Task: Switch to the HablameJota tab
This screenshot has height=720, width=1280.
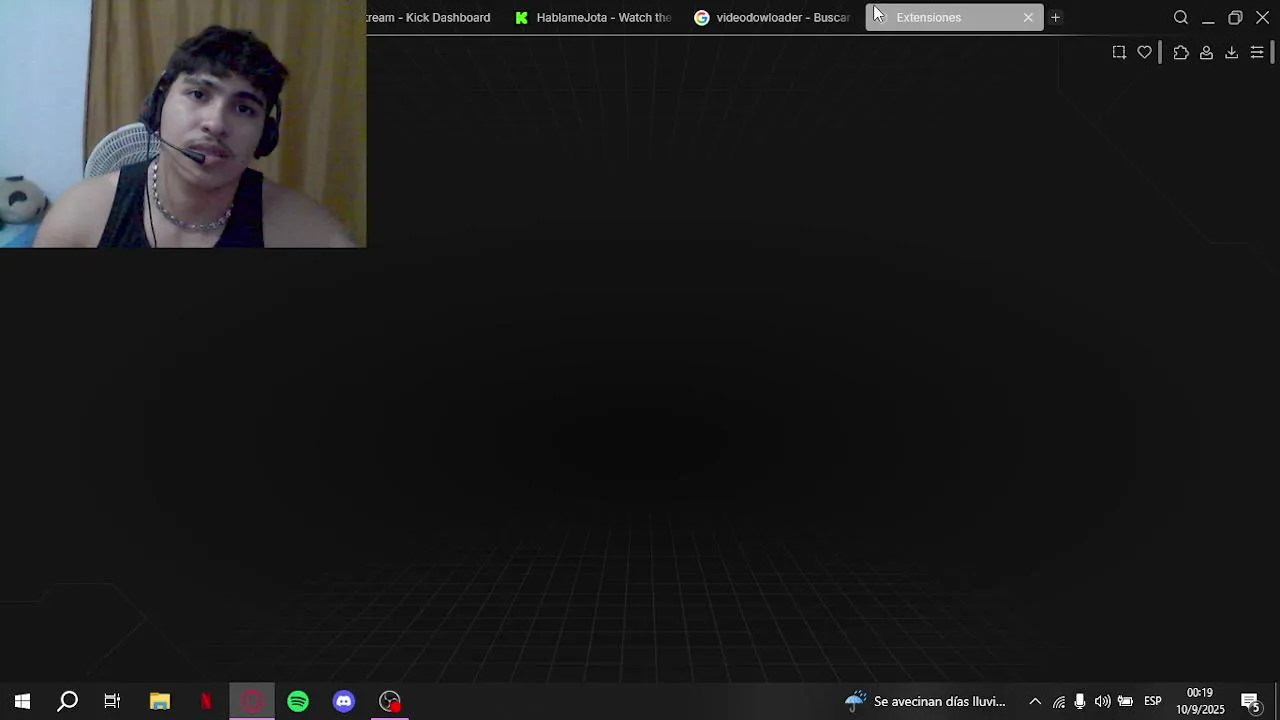Action: coord(593,17)
